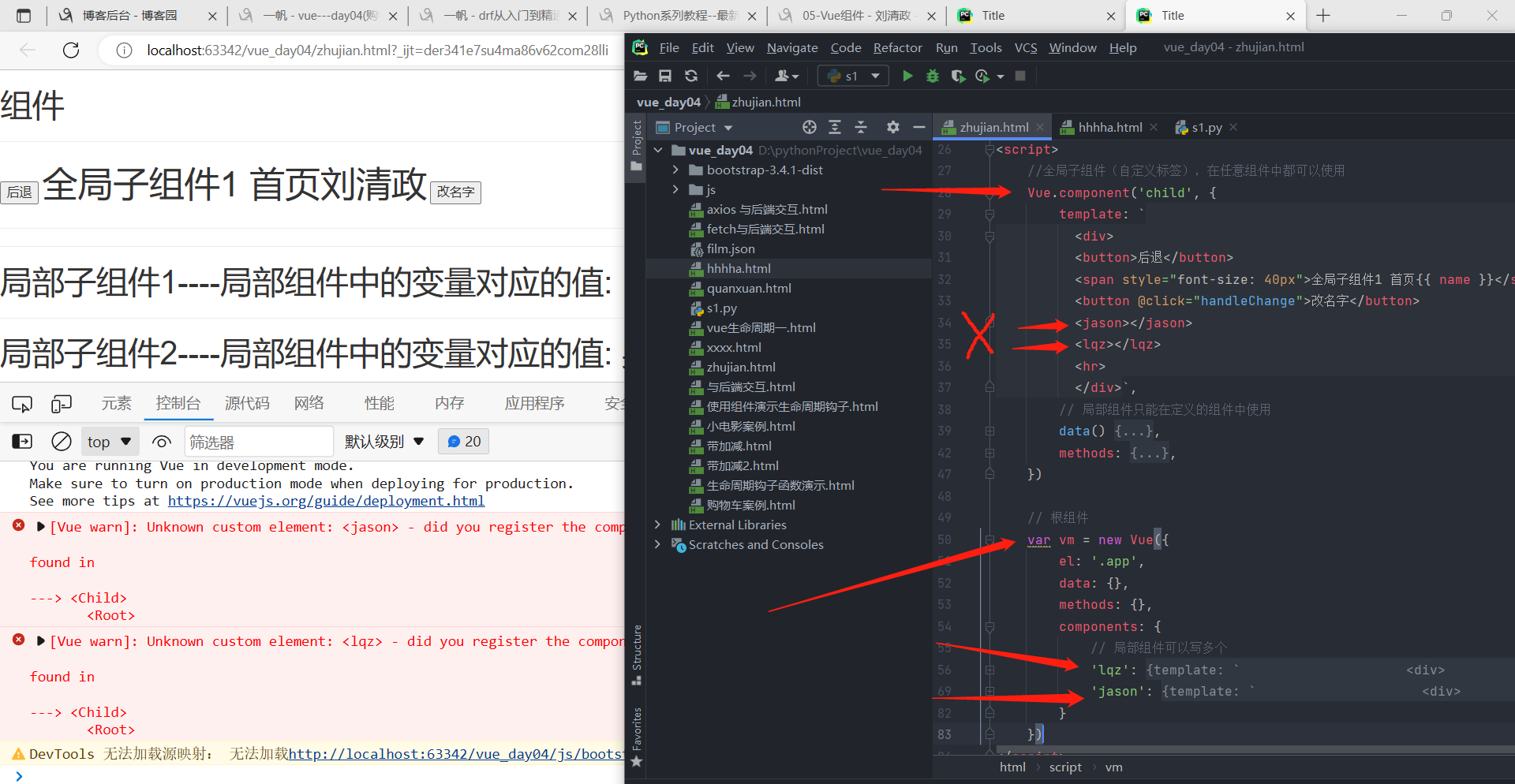Image resolution: width=1515 pixels, height=784 pixels.
Task: Open the Favorites tool window in the PyCharm sidebar
Action: [x=637, y=737]
